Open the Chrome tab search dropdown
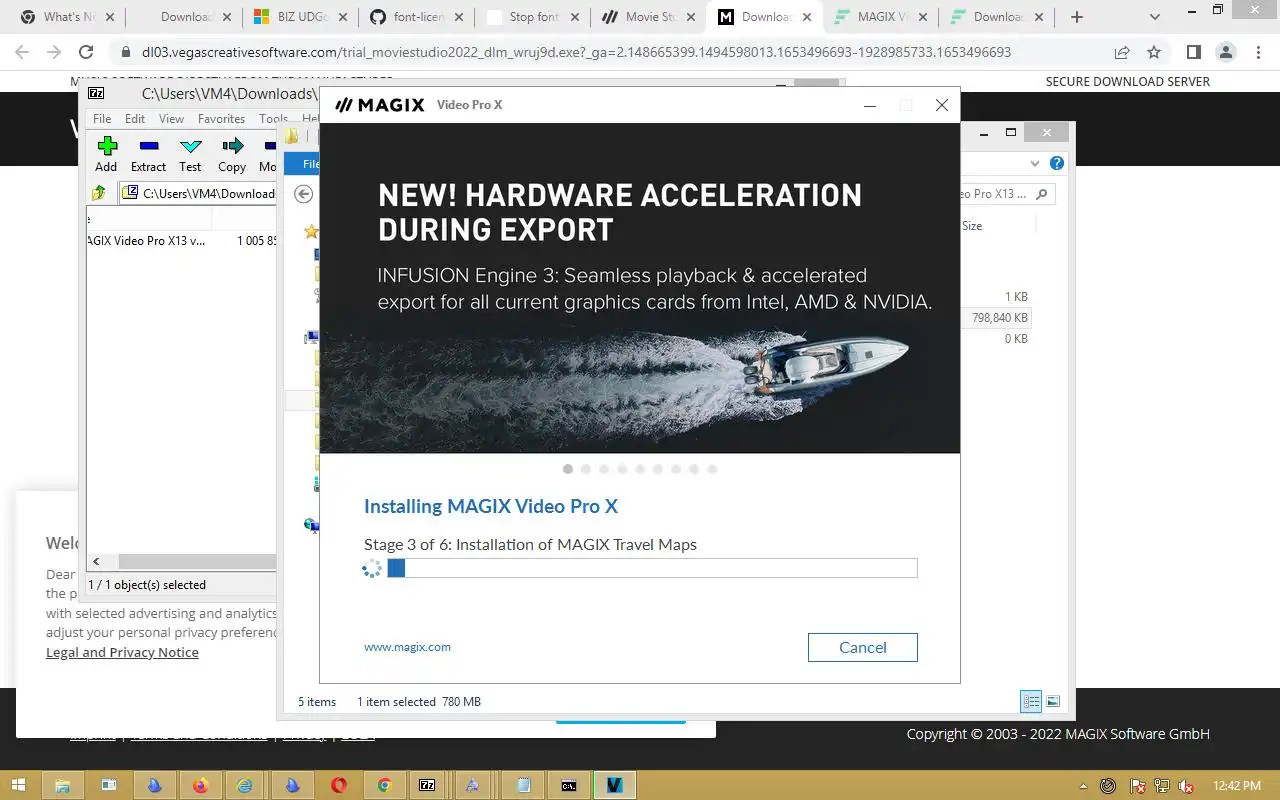 [1156, 17]
